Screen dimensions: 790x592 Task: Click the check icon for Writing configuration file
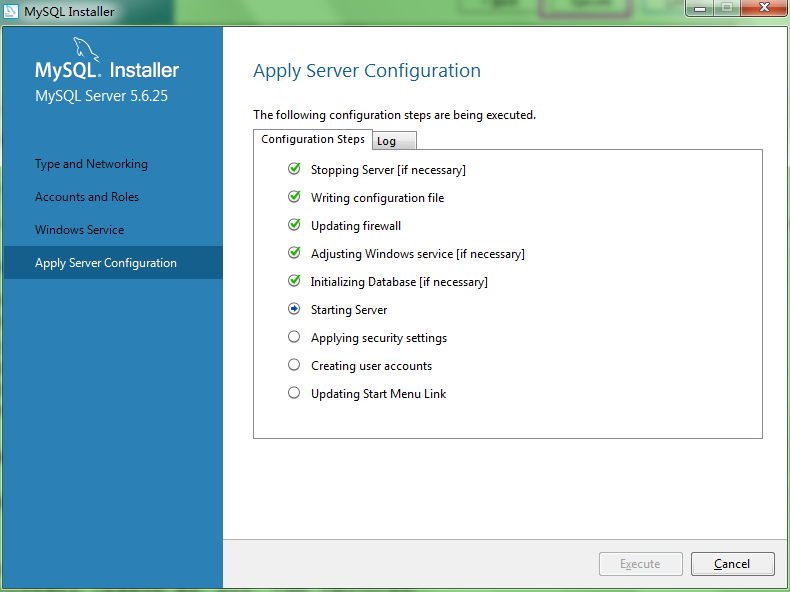pyautogui.click(x=294, y=196)
